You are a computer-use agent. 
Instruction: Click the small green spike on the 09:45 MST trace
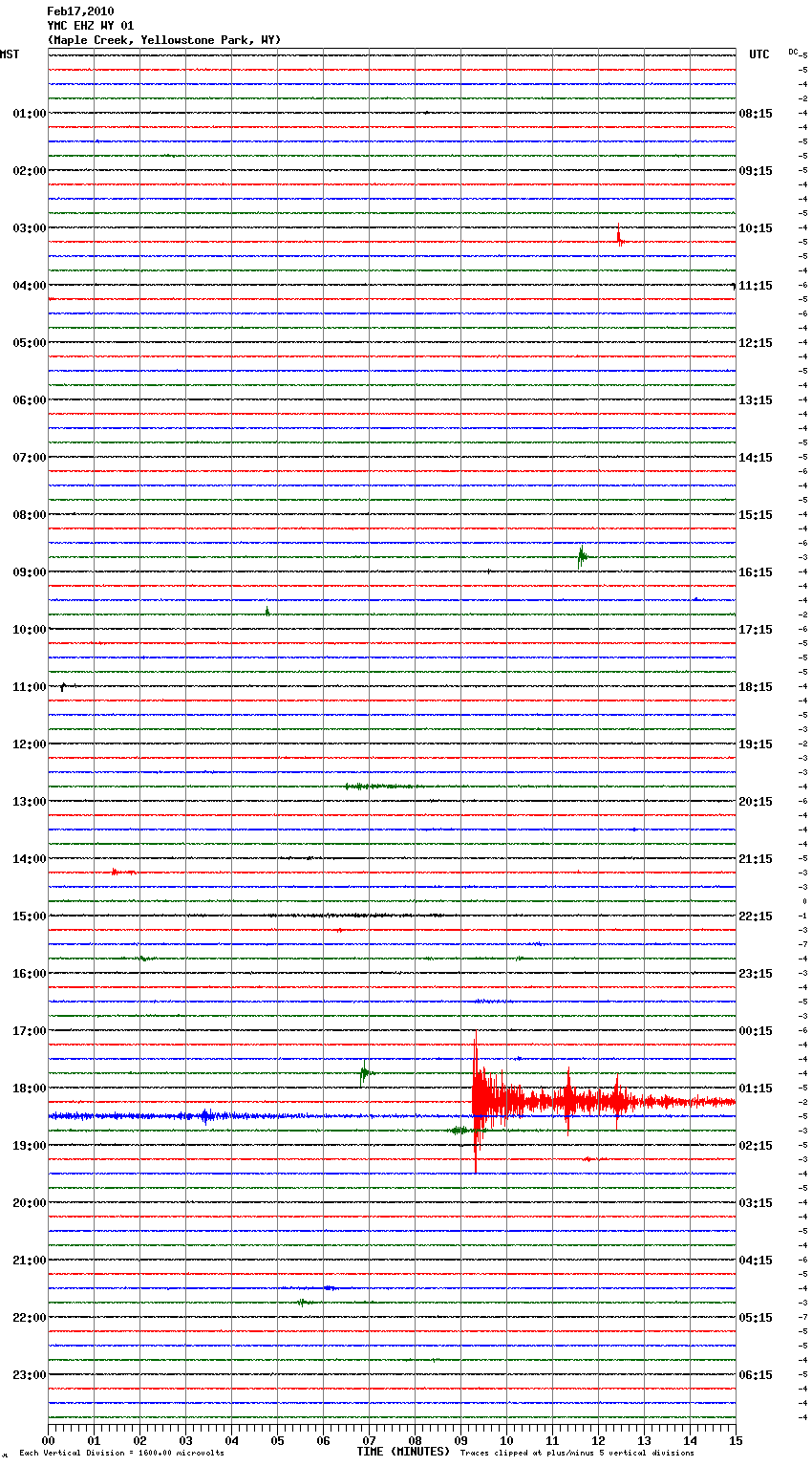pyautogui.click(x=267, y=612)
